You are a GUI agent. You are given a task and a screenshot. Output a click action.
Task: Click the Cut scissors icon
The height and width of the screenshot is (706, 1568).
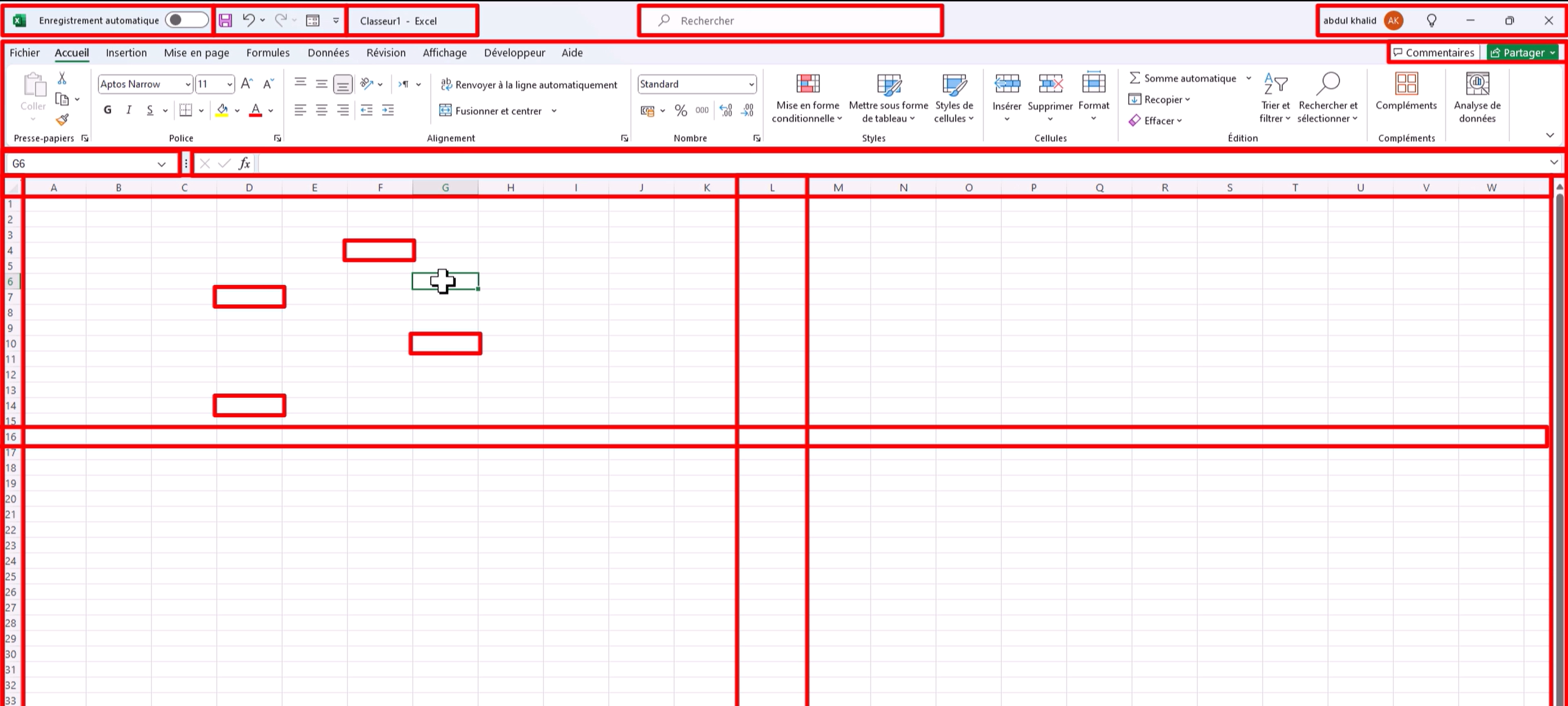62,78
